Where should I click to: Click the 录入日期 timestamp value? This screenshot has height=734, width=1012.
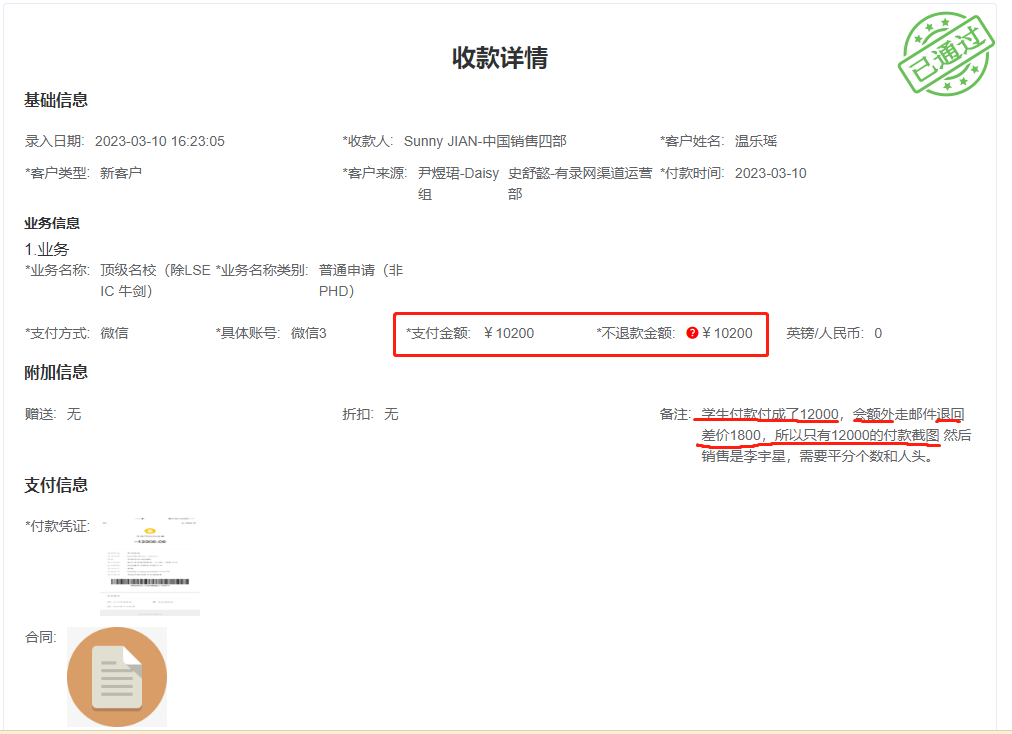(162, 141)
